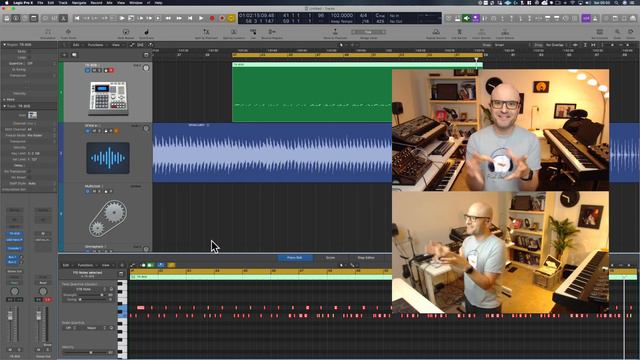Open the Library panel button
This screenshot has width=640, height=360.
point(7,18)
